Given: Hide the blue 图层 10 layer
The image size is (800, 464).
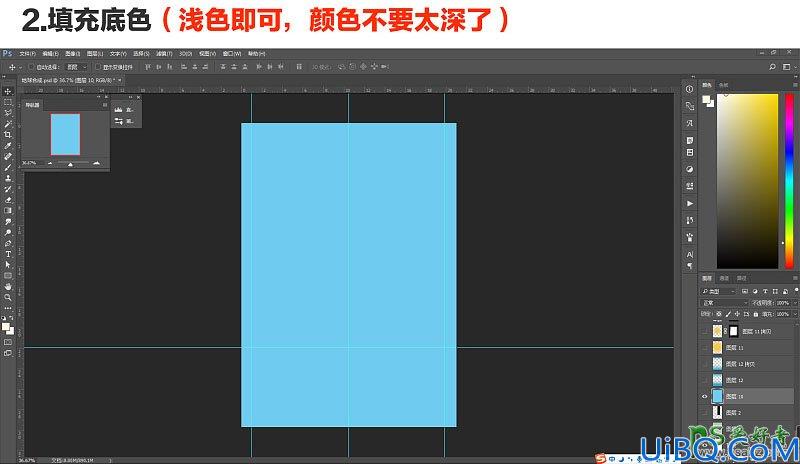Looking at the screenshot, I should point(705,396).
